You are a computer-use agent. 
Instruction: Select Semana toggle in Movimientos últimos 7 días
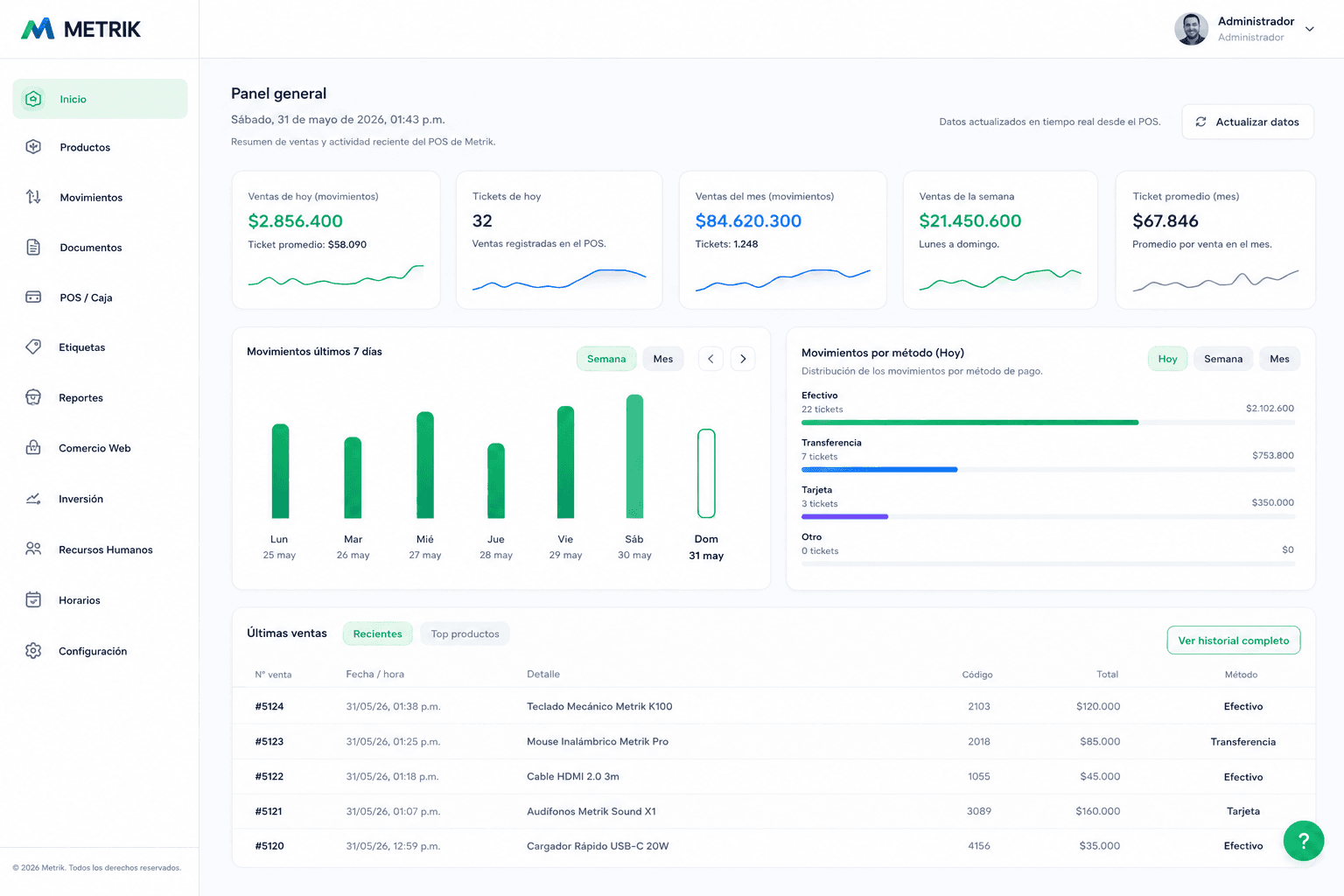click(x=606, y=359)
